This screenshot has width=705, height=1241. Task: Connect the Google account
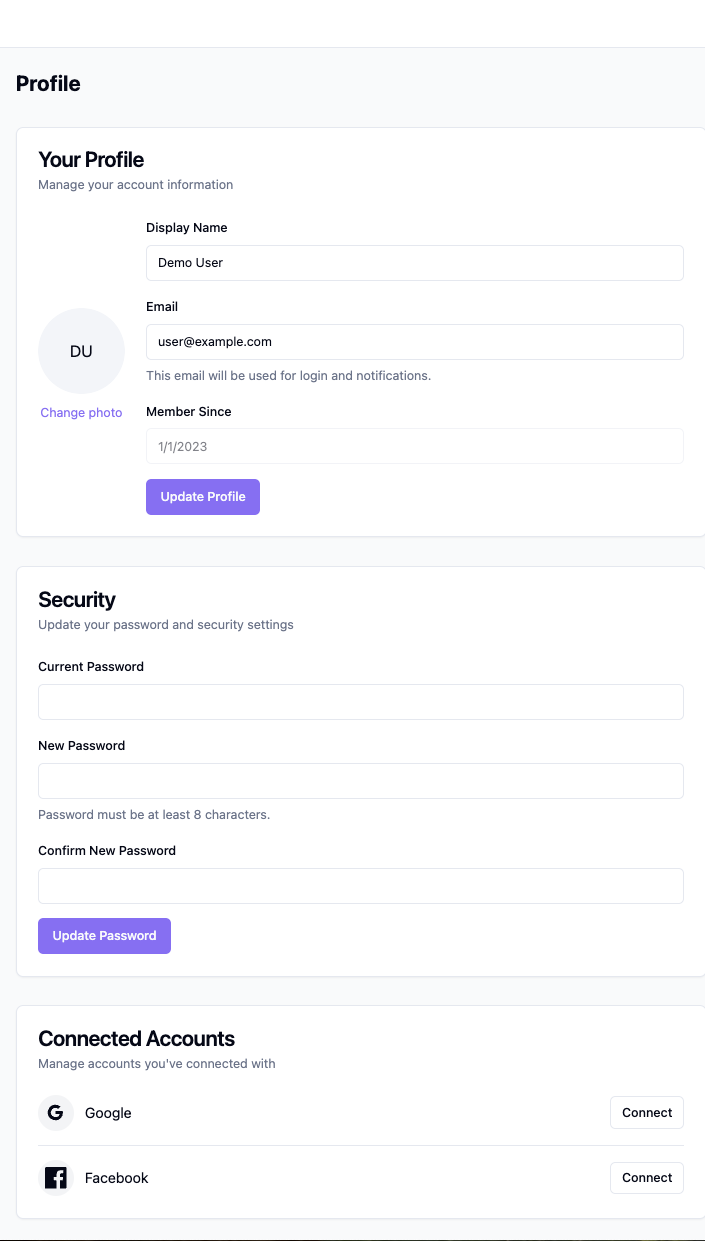coord(646,1113)
